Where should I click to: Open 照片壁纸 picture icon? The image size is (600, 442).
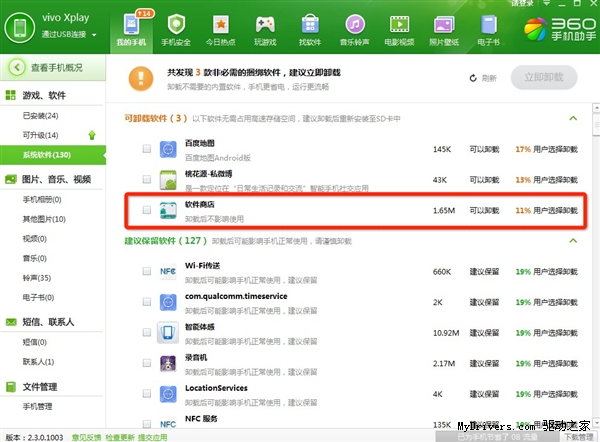tap(444, 25)
